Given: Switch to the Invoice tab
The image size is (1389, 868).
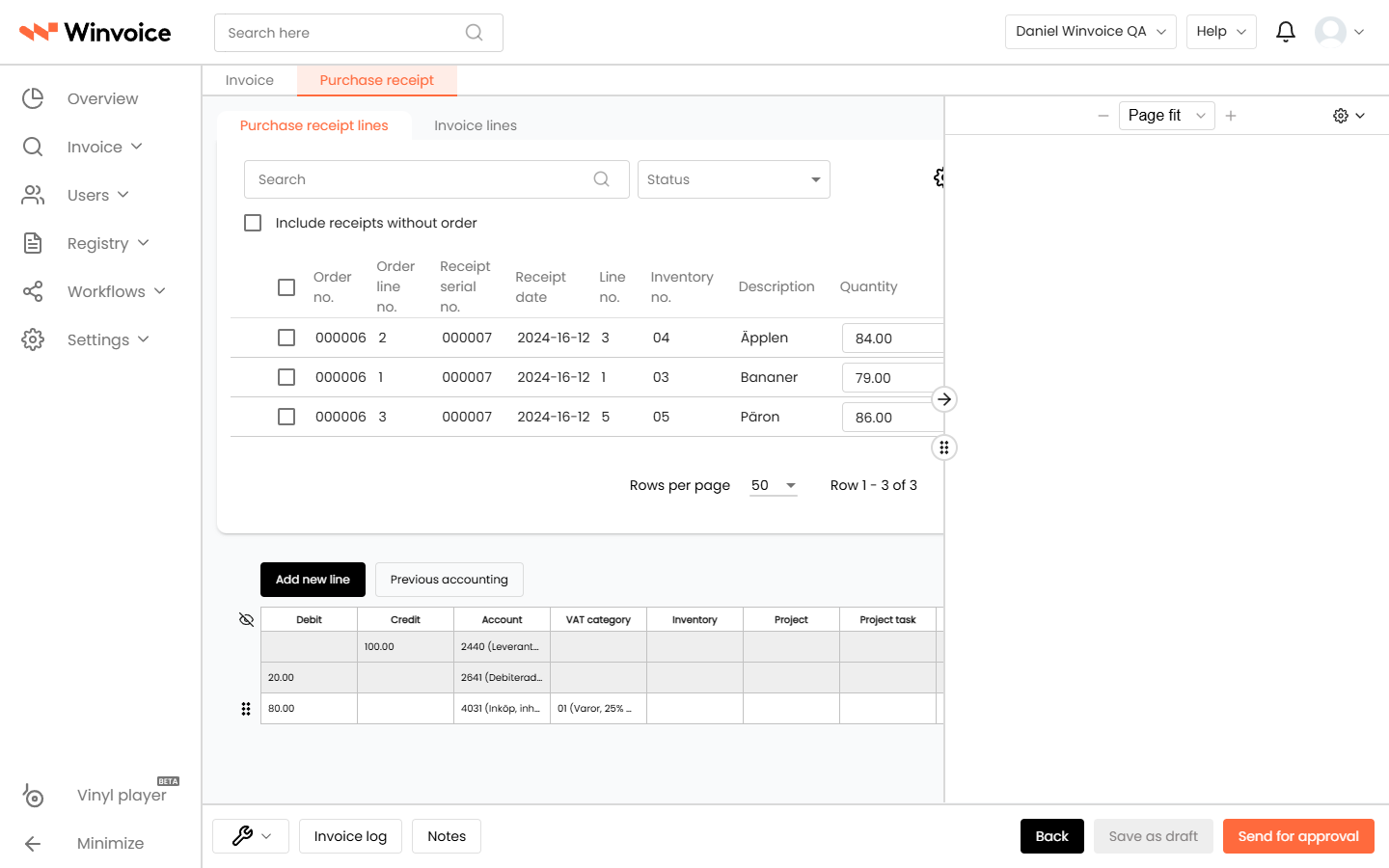Looking at the screenshot, I should pos(250,80).
